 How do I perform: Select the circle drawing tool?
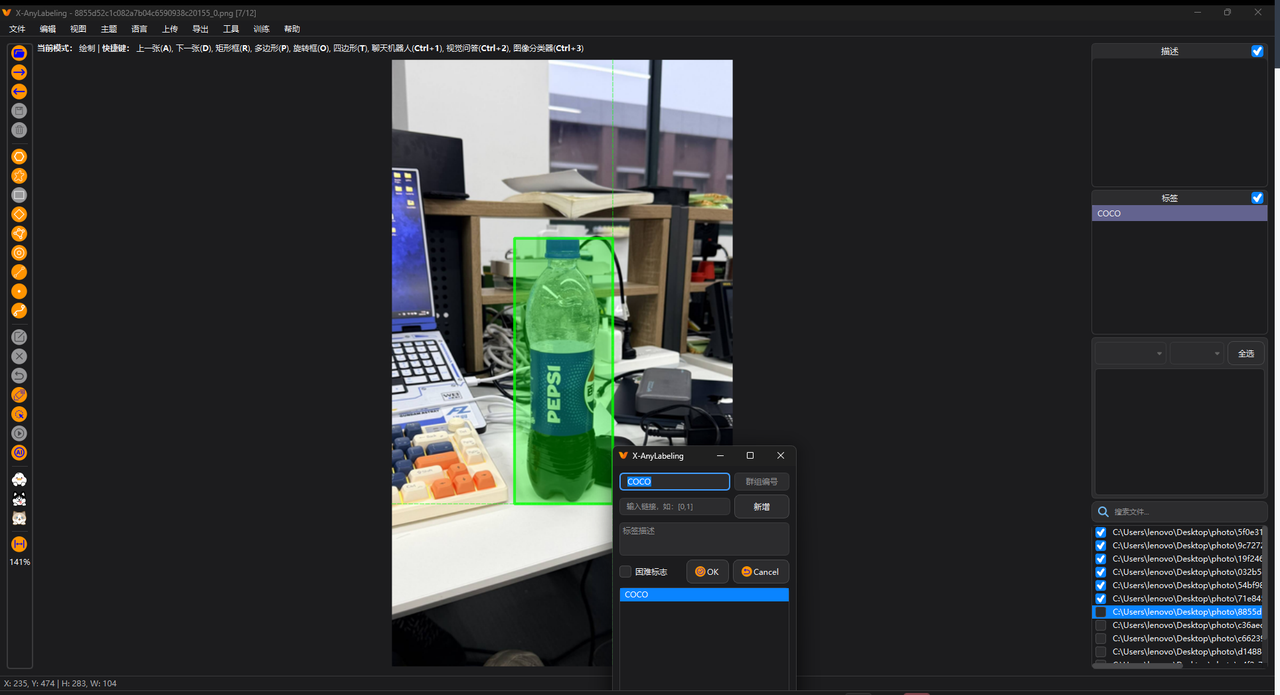click(x=19, y=253)
